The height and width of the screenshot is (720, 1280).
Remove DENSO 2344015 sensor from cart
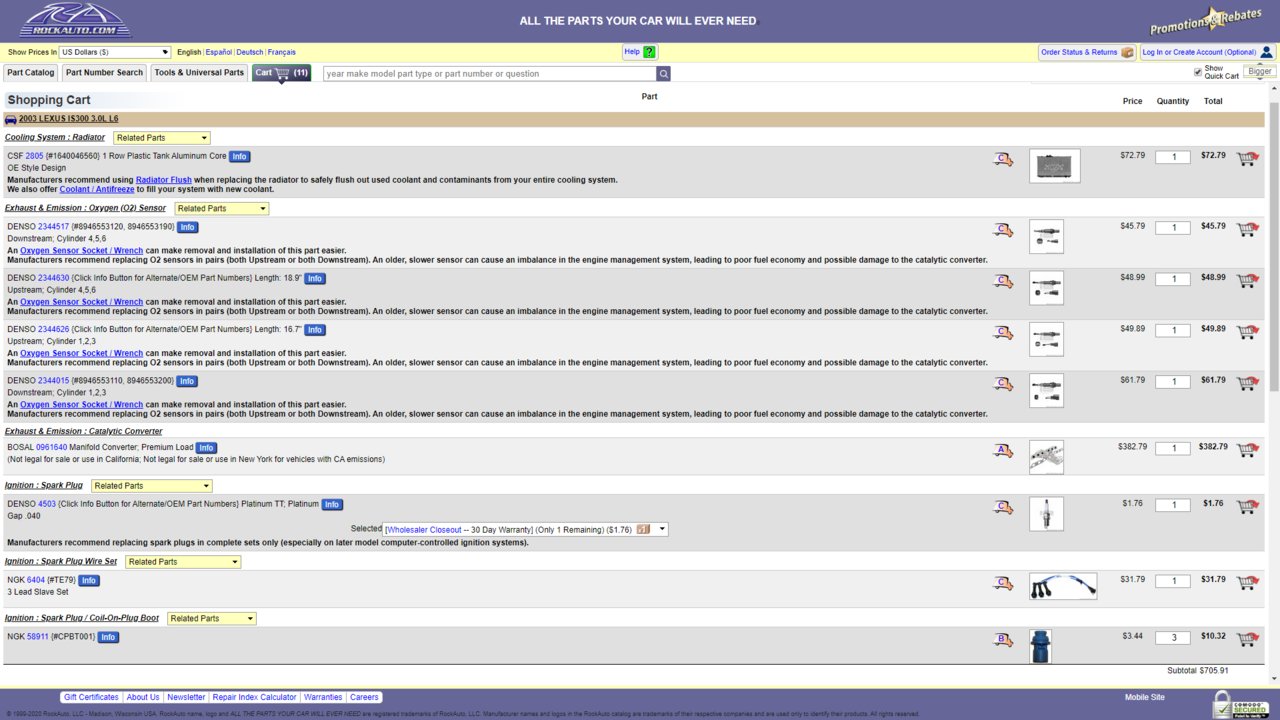tap(1247, 383)
